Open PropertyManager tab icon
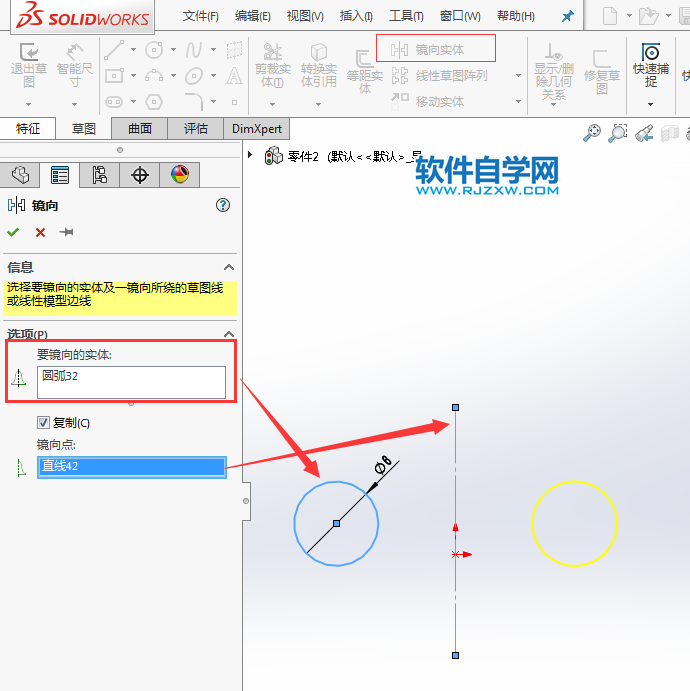 pyautogui.click(x=59, y=175)
